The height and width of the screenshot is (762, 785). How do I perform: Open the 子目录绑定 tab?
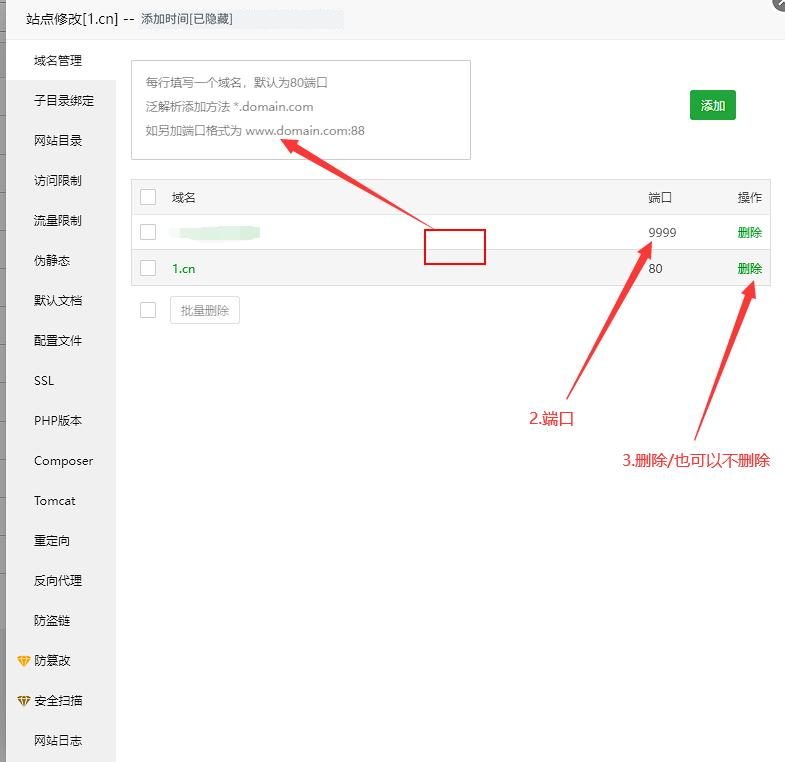tap(61, 101)
